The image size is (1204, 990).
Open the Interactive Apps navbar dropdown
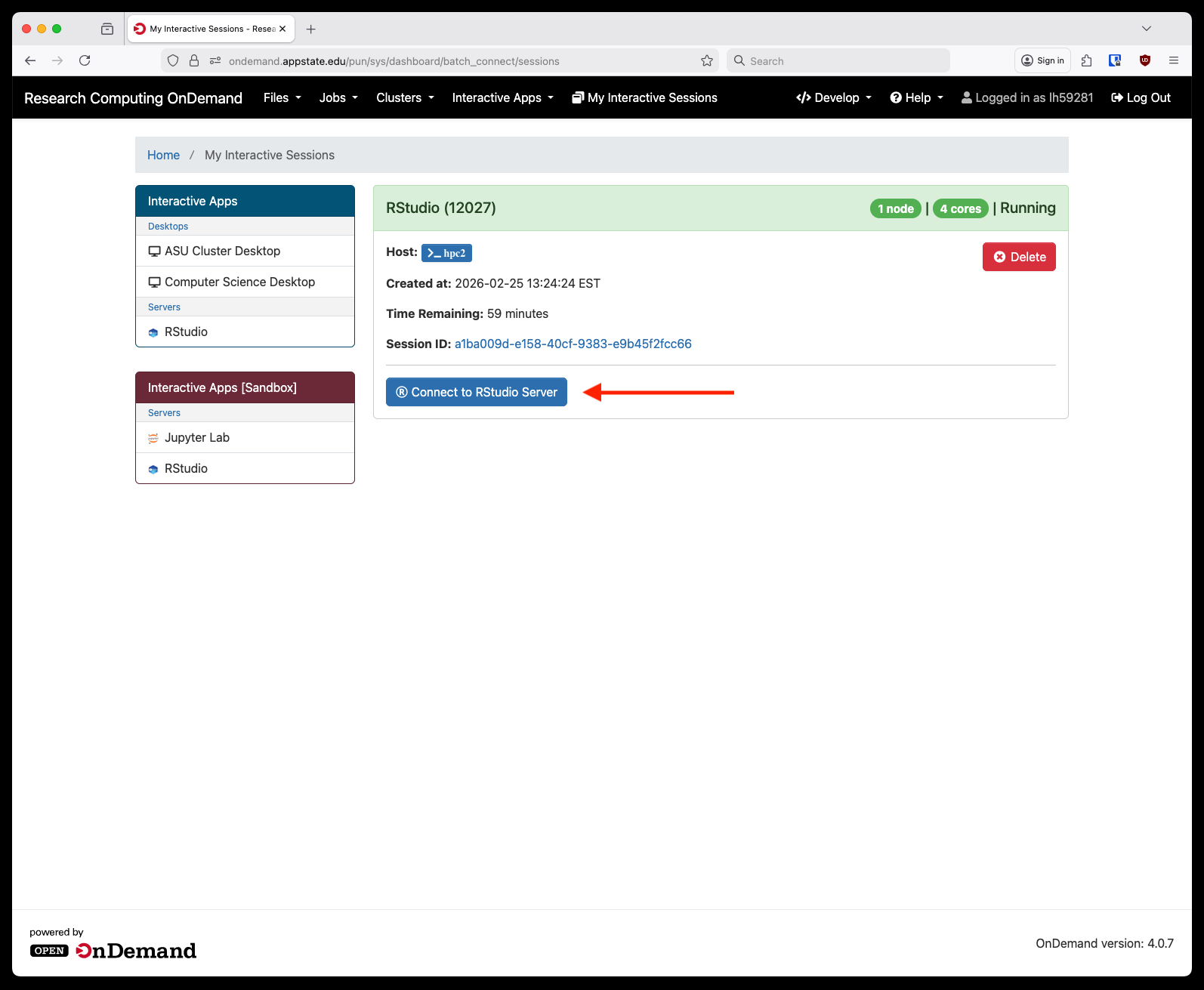502,97
